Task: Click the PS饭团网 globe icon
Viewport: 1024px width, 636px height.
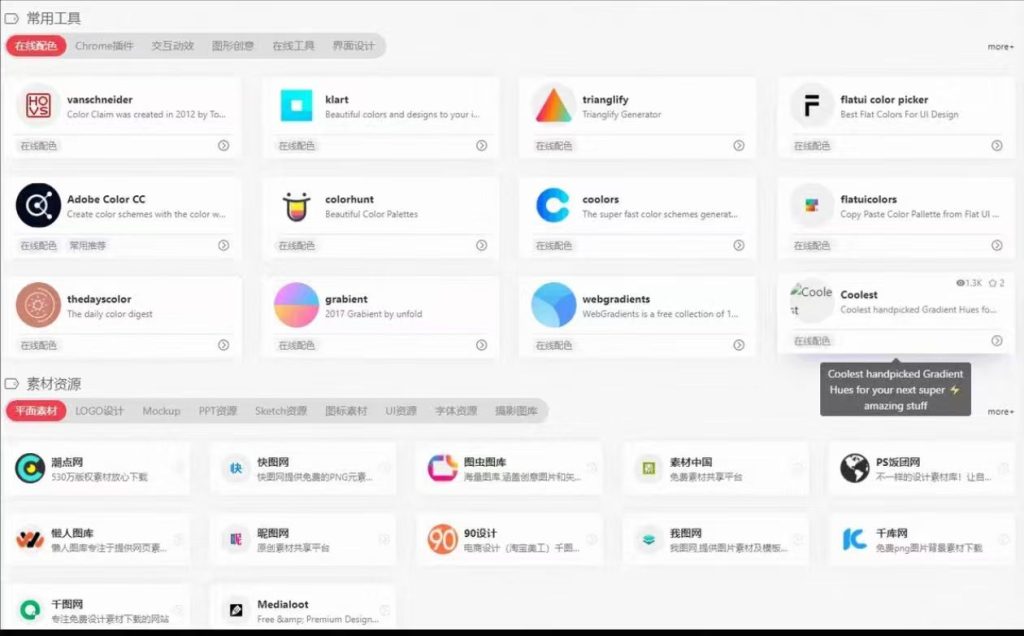Action: point(854,468)
